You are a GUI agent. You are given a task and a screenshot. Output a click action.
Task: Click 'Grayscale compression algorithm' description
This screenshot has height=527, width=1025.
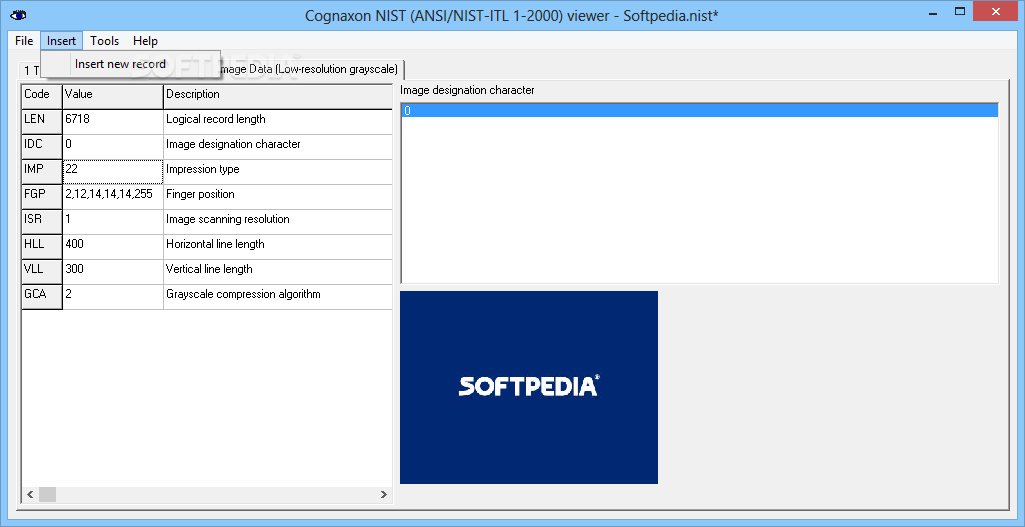point(278,296)
